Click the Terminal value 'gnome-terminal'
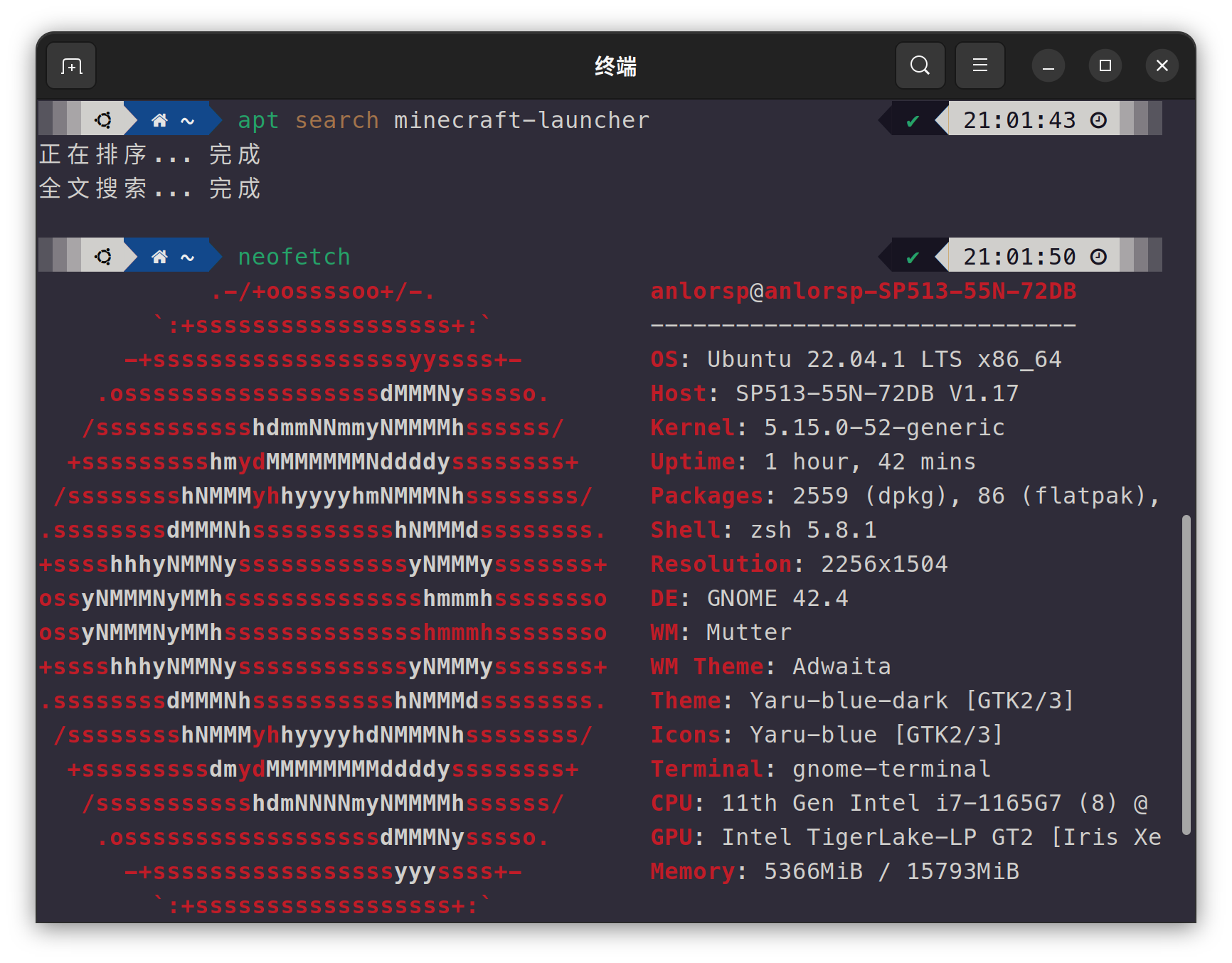Image resolution: width=1232 pixels, height=963 pixels. pos(891,769)
